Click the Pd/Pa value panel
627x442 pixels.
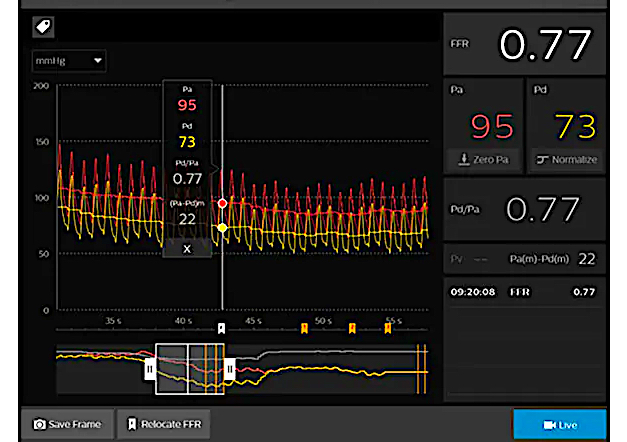(x=523, y=209)
